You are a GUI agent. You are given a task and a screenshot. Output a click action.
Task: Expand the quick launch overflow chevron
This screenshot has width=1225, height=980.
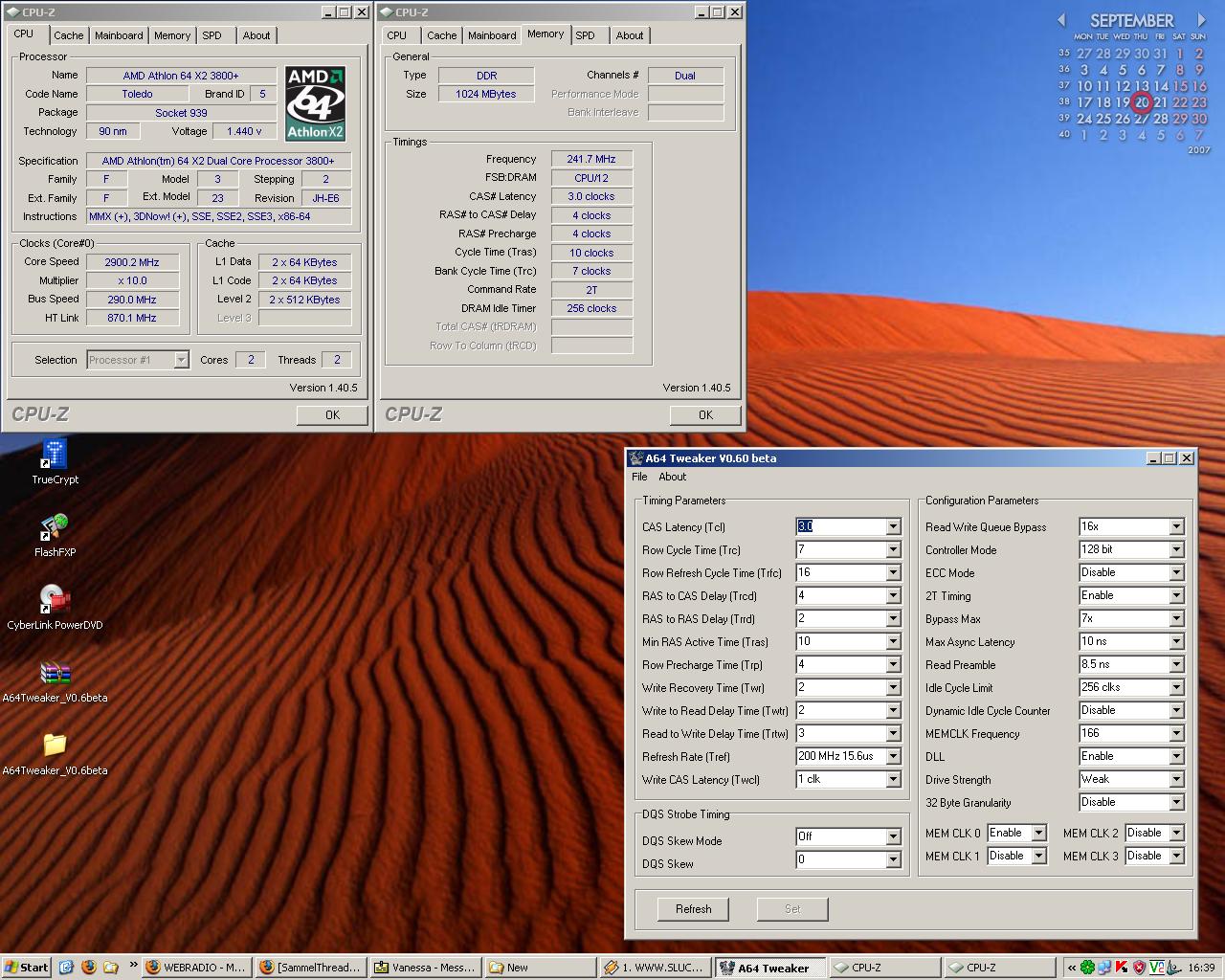pos(132,965)
